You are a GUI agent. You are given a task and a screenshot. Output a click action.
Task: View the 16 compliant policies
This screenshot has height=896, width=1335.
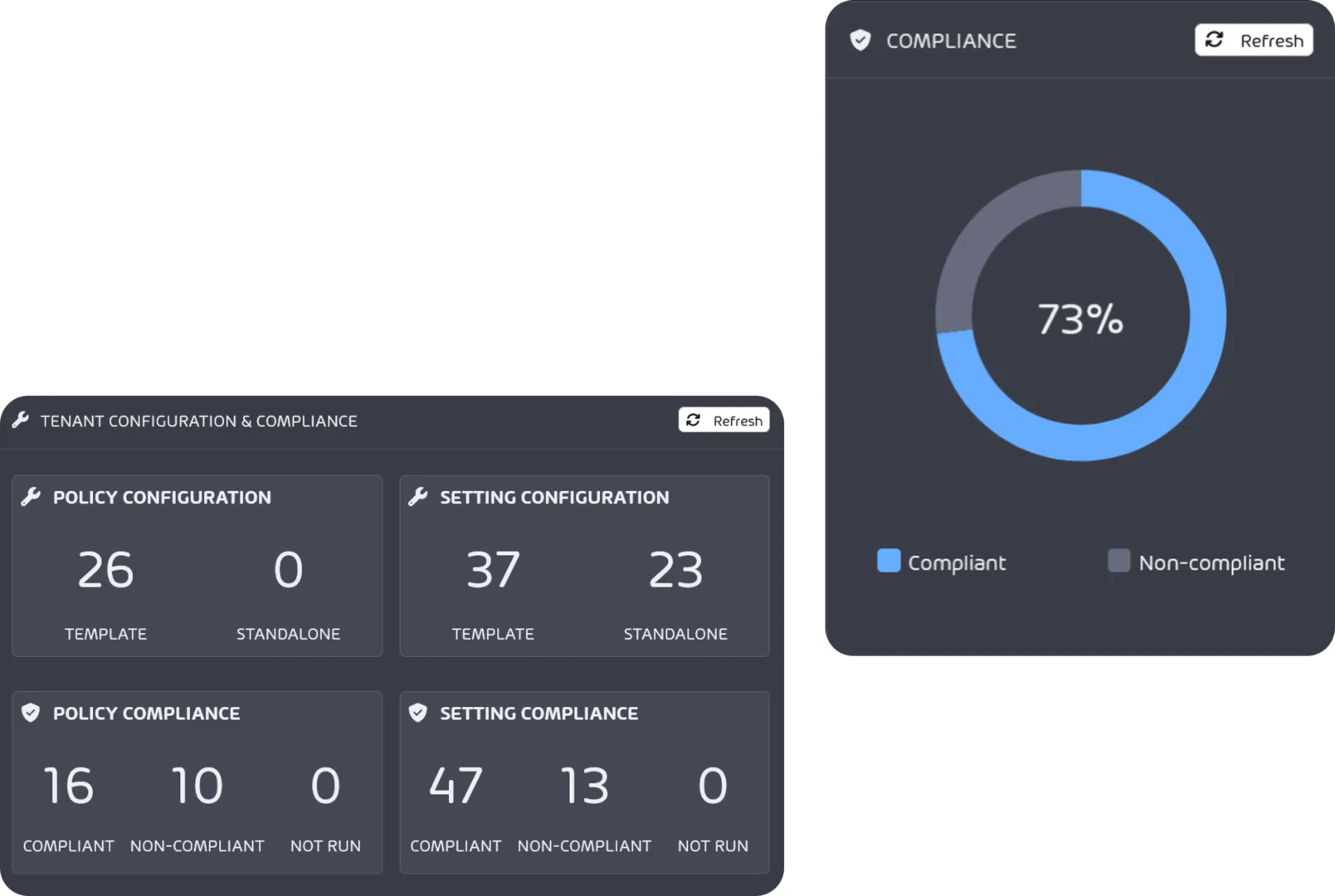click(68, 786)
